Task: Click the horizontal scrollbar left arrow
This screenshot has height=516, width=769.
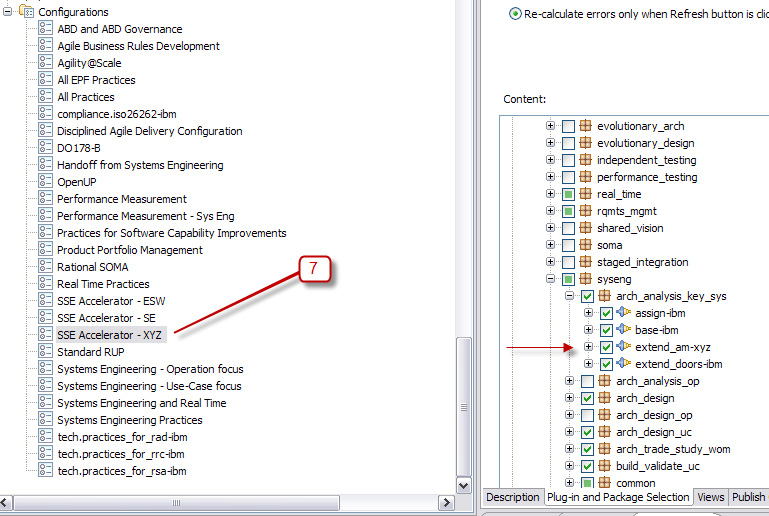Action: tap(5, 502)
